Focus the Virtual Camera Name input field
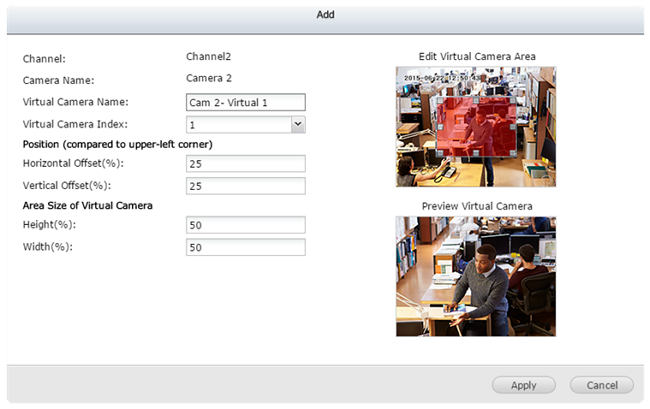This screenshot has width=650, height=409. point(246,102)
